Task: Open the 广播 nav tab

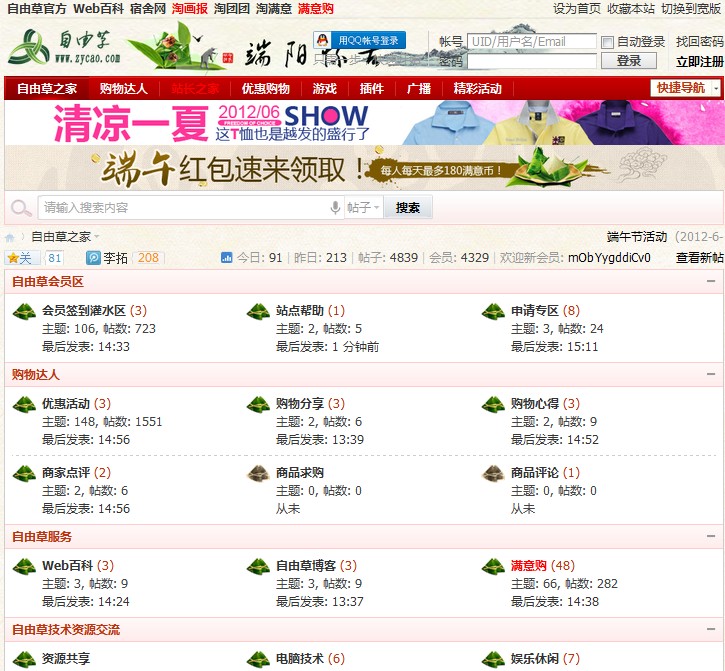Action: 419,88
